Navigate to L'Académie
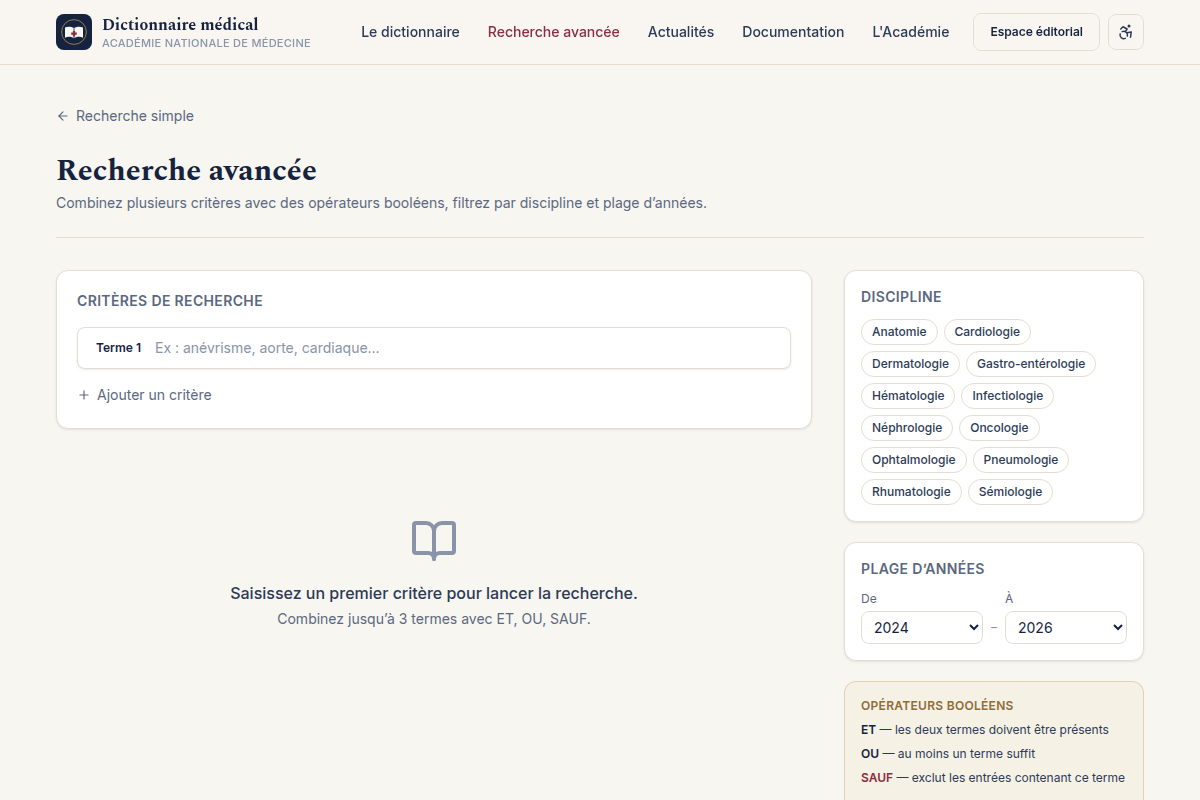Viewport: 1200px width, 800px height. tap(911, 32)
